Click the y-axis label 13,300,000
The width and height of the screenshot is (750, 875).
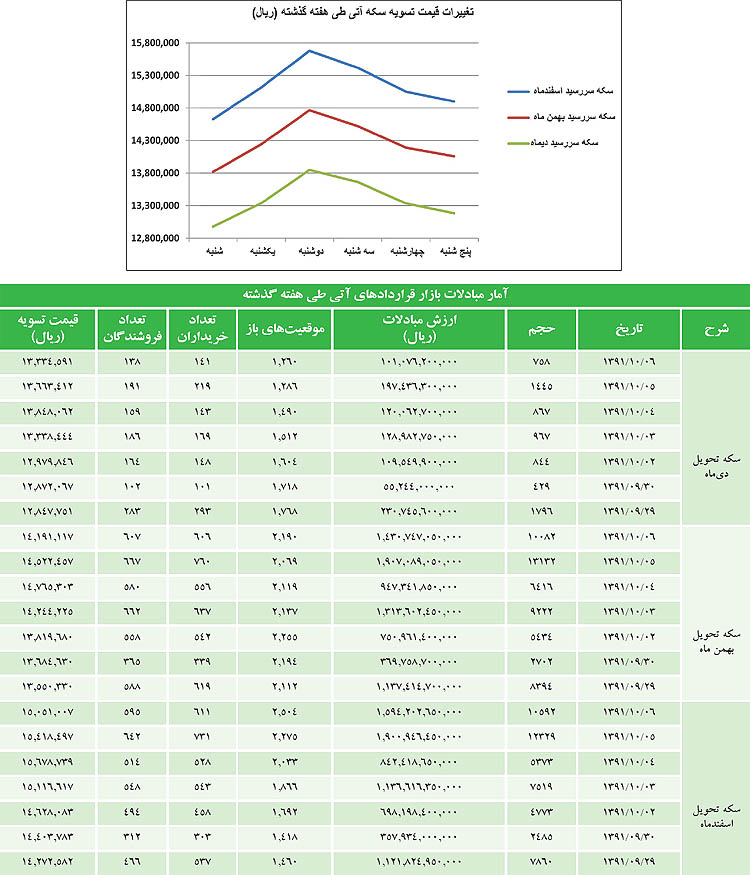[155, 205]
